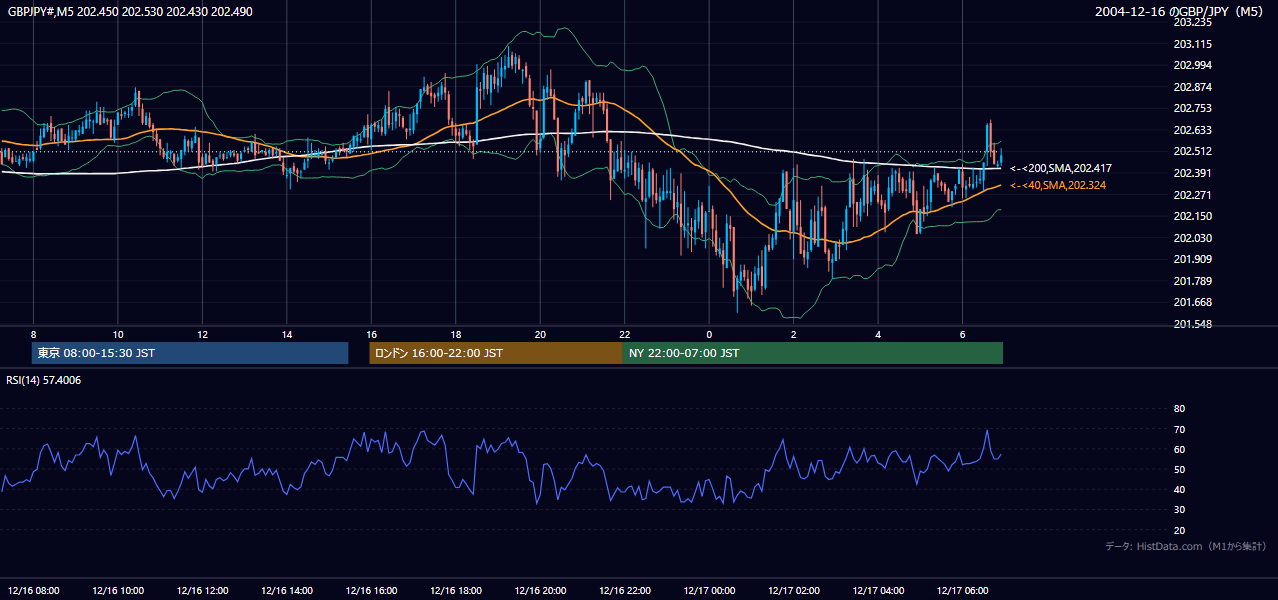Click the 203.235 price axis label

pos(1192,22)
